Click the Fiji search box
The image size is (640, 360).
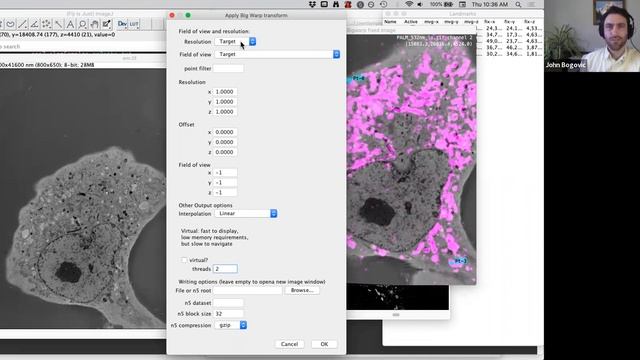tap(82, 47)
